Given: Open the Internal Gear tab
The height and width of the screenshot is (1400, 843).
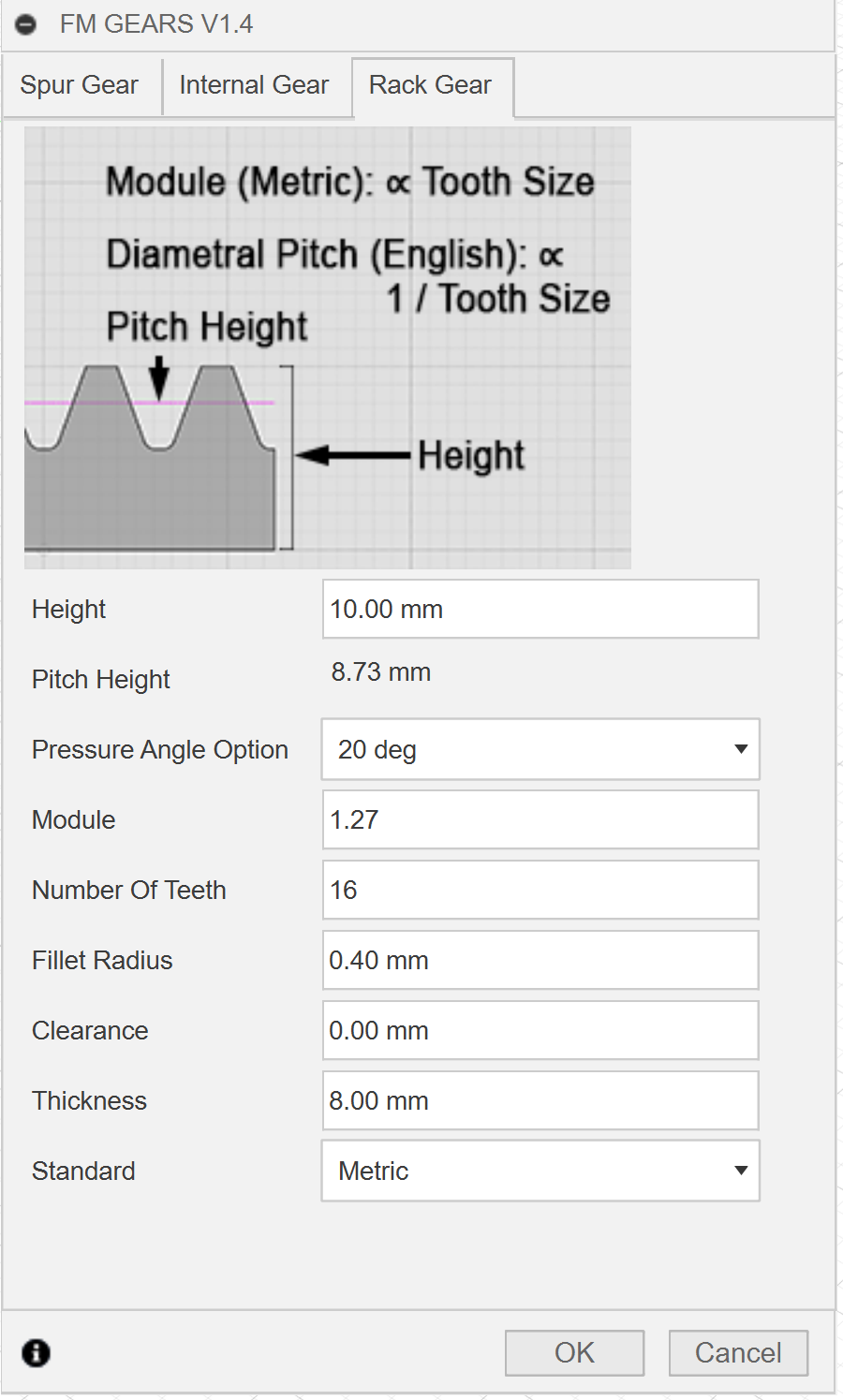Looking at the screenshot, I should coord(254,85).
